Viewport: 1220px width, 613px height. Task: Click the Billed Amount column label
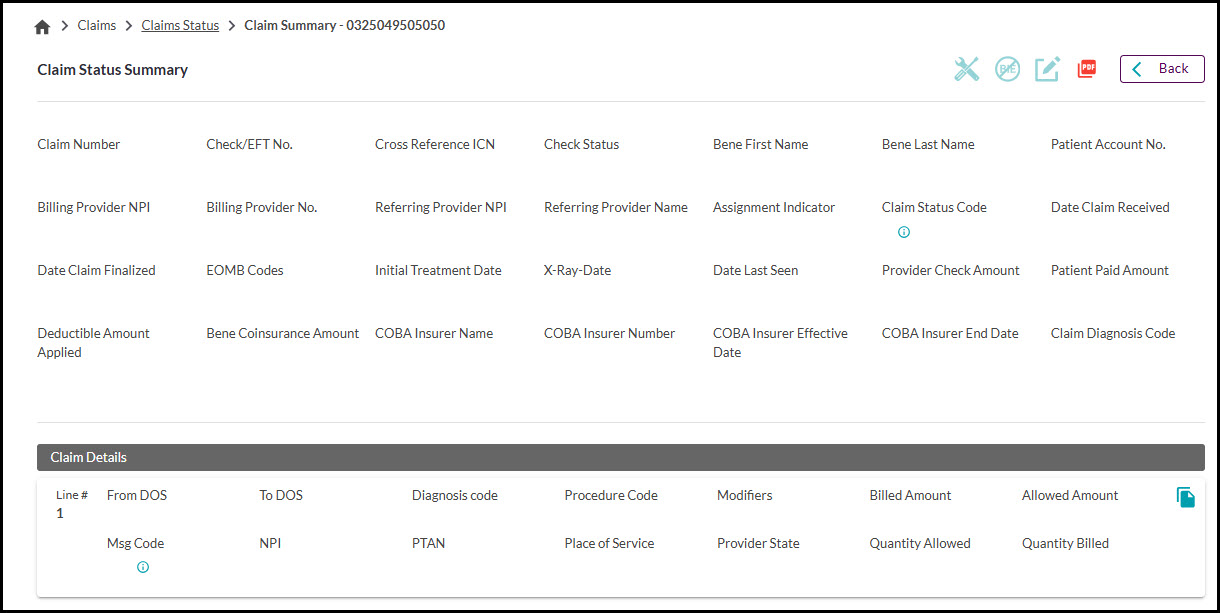point(910,495)
